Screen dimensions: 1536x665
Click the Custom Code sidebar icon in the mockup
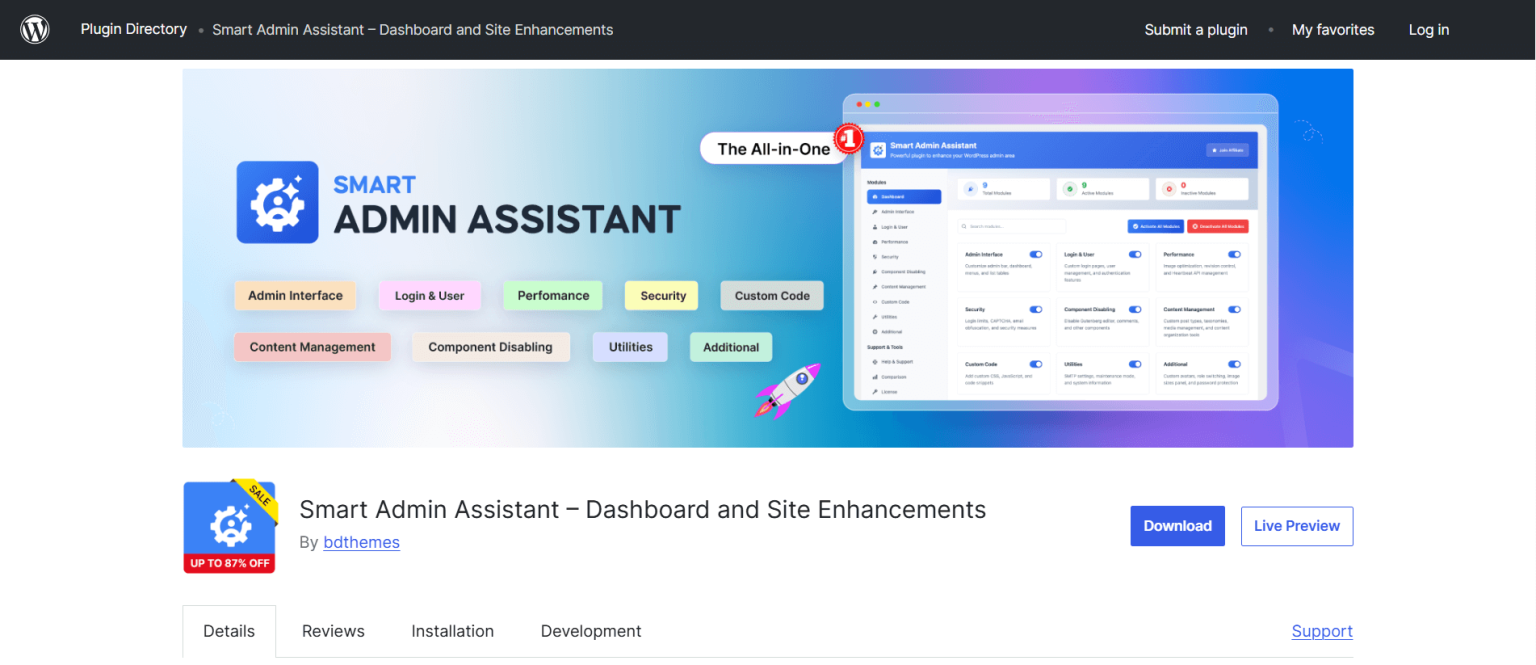875,302
